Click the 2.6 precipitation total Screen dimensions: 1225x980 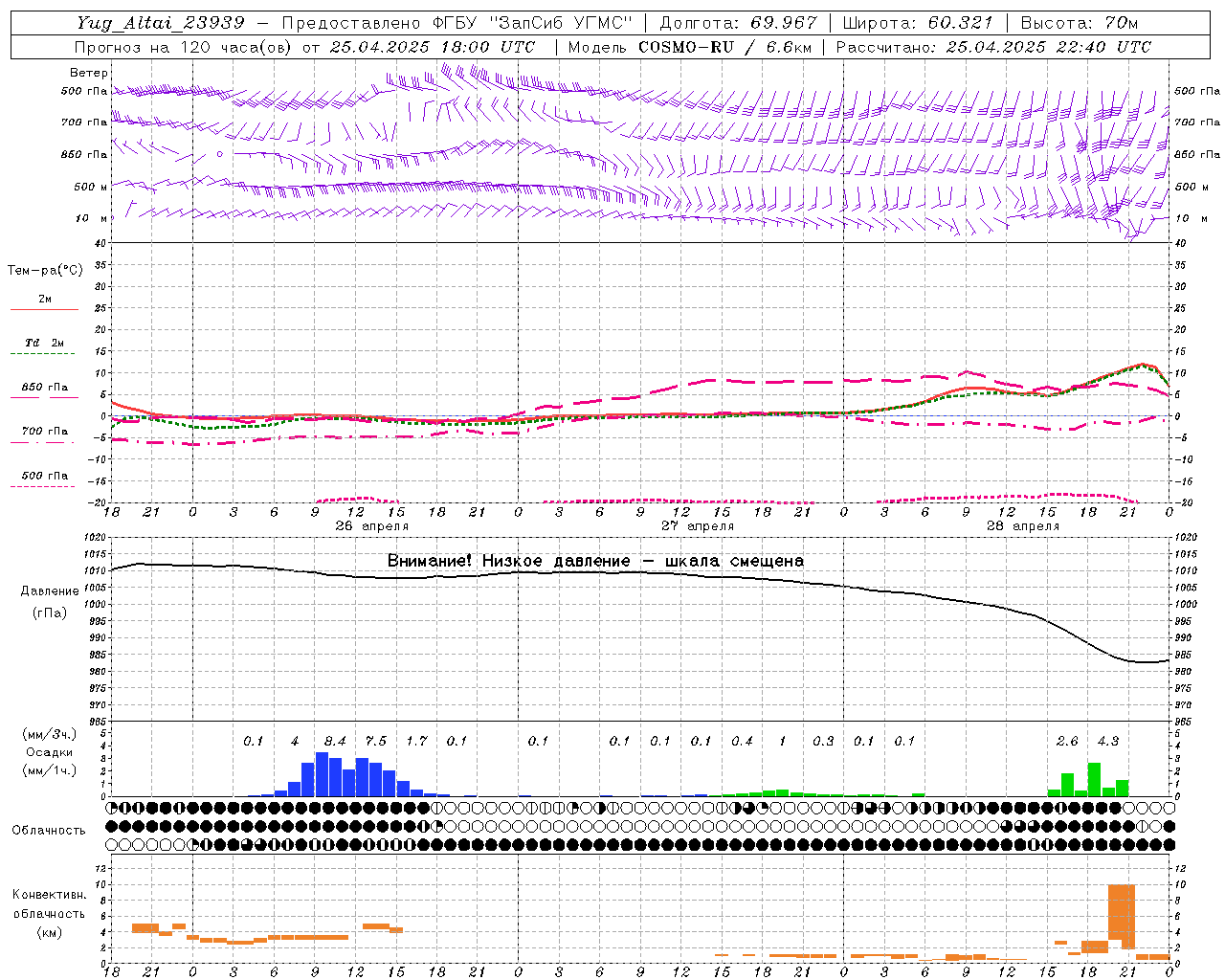point(1067,741)
